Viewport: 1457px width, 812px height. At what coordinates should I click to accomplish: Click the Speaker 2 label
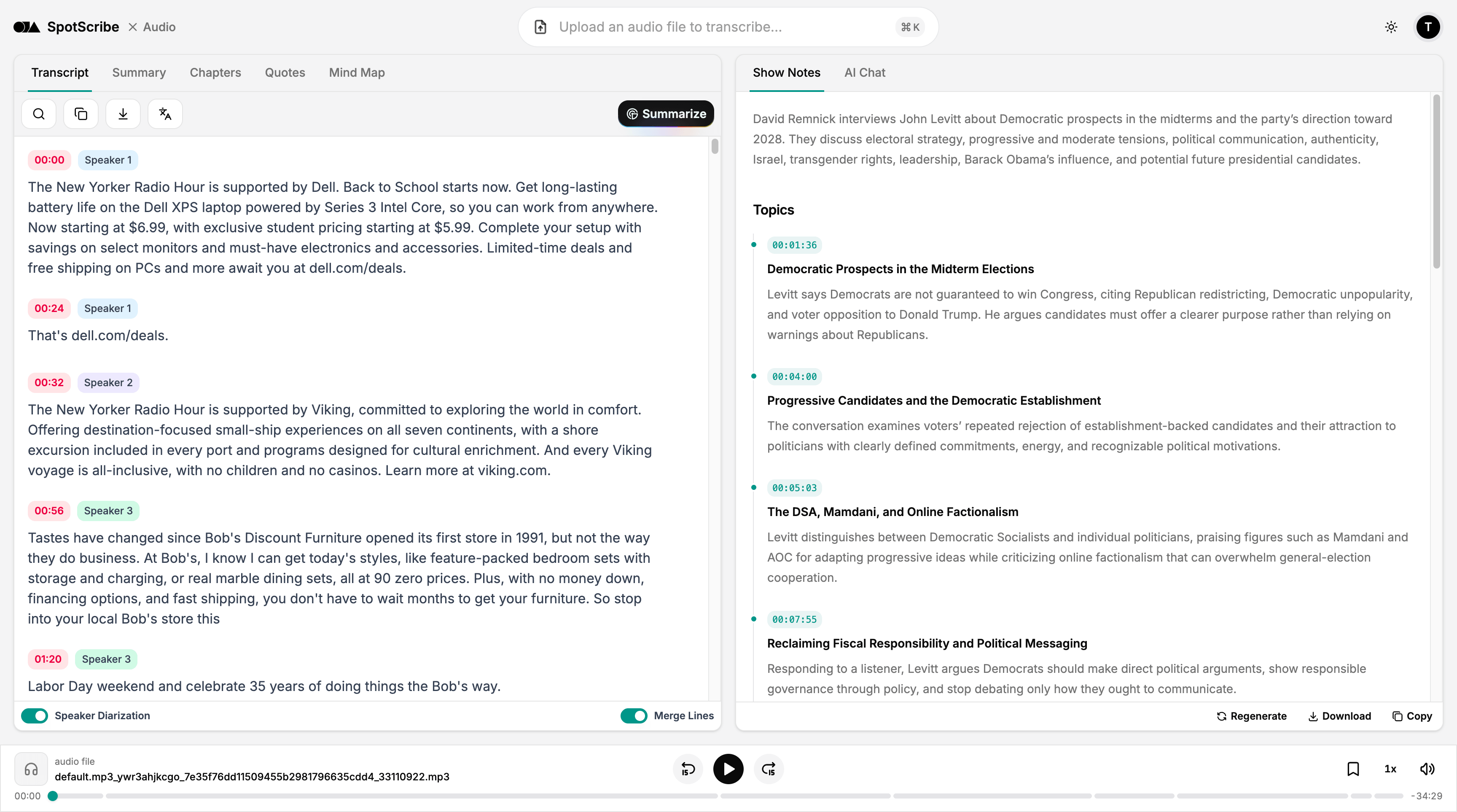(108, 383)
